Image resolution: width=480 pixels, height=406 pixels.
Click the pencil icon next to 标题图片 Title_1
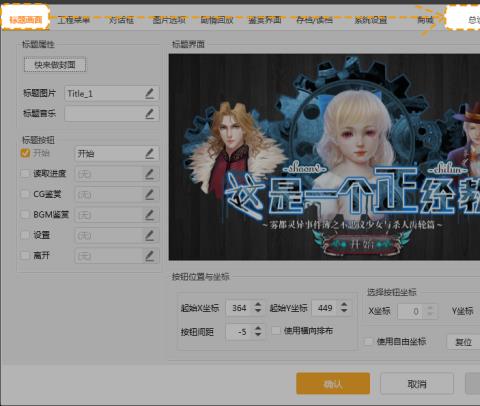[x=150, y=94]
